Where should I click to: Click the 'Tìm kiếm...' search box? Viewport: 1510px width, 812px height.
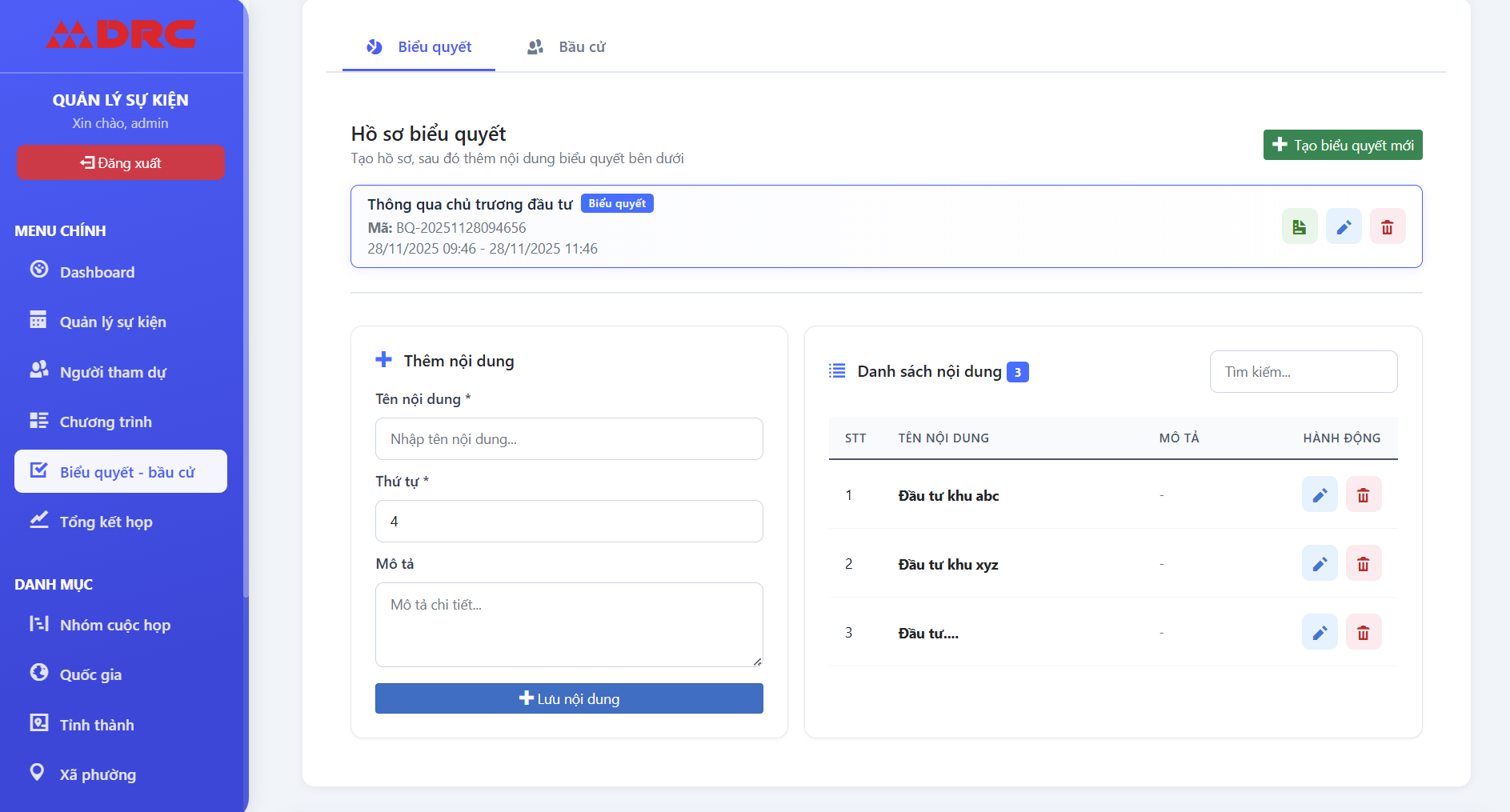pyautogui.click(x=1303, y=372)
